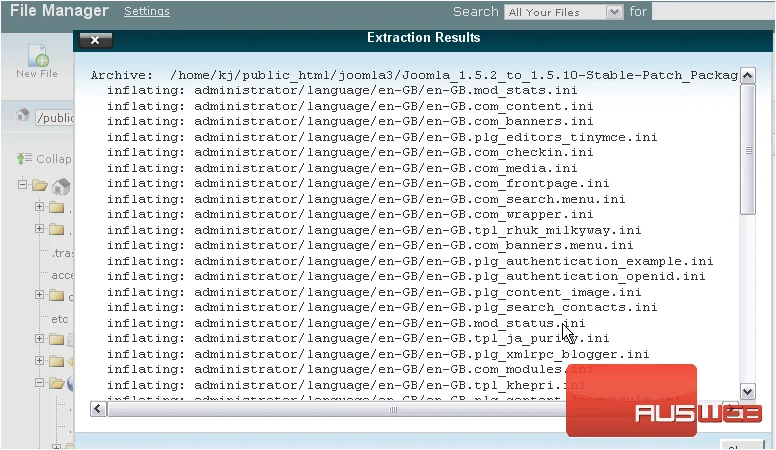Click the en-GB.mod_stats.ini line

click(342, 91)
